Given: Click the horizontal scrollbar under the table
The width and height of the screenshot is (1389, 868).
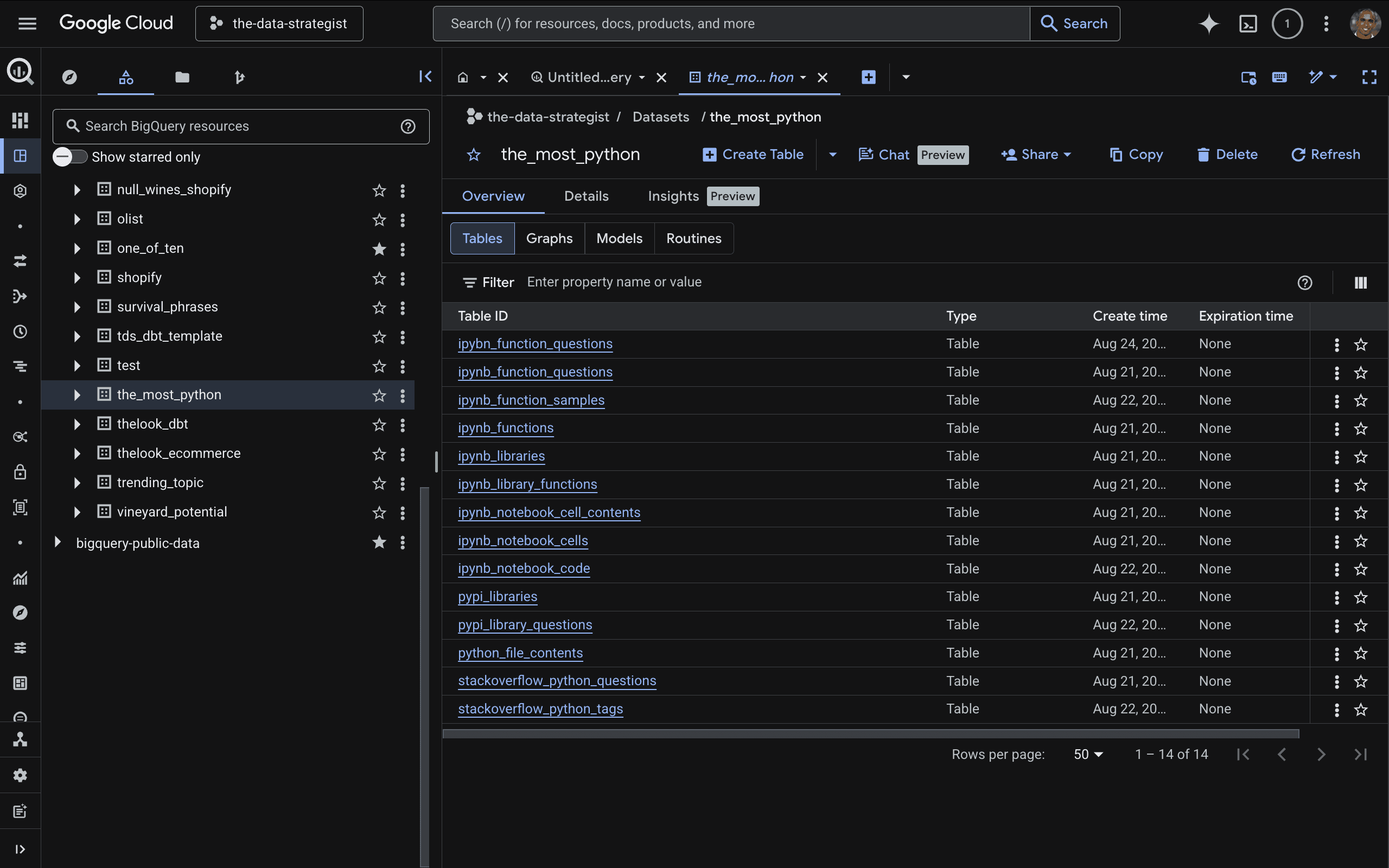Looking at the screenshot, I should pos(871,733).
